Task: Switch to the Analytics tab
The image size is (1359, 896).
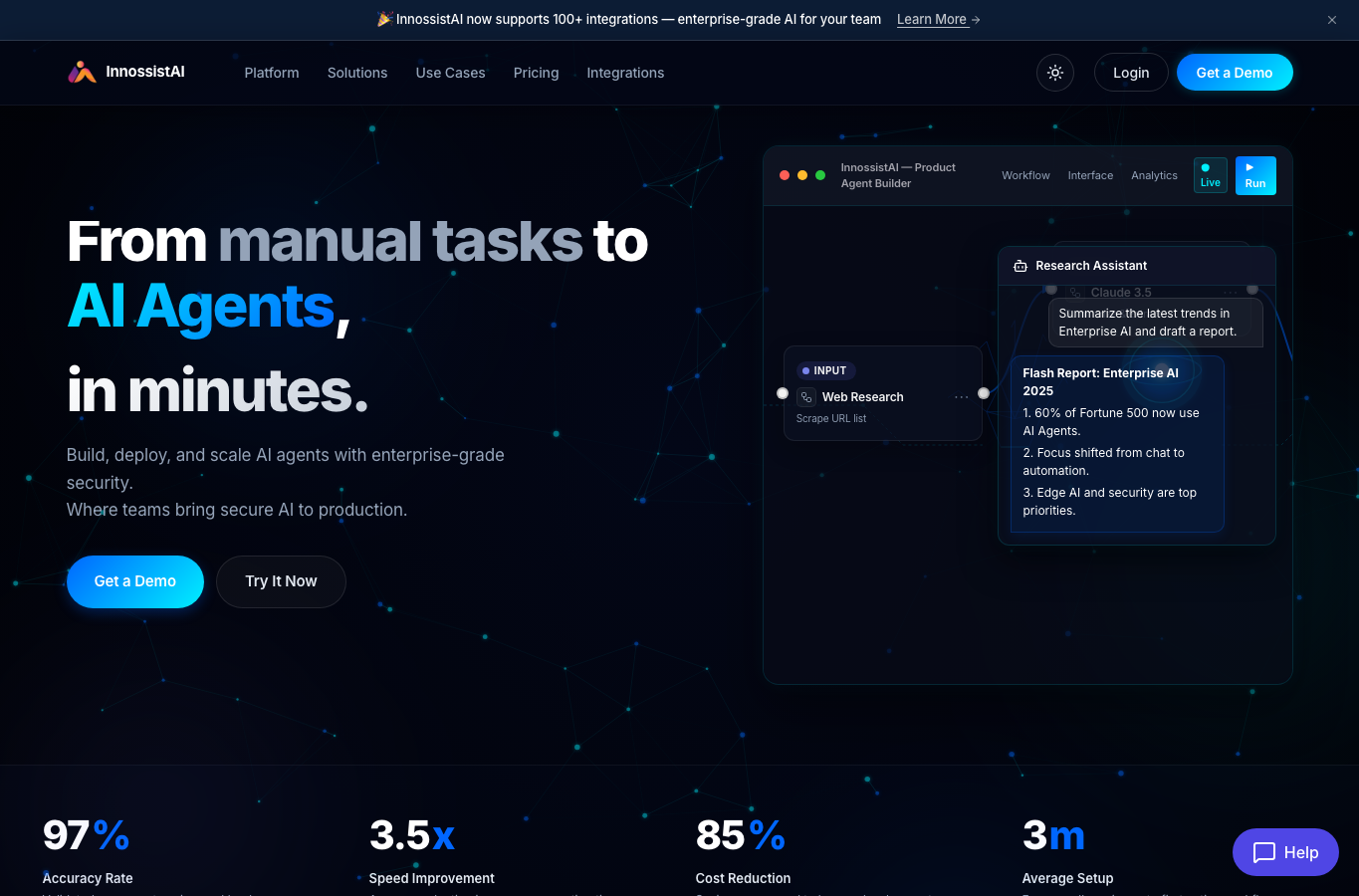Action: (1154, 175)
